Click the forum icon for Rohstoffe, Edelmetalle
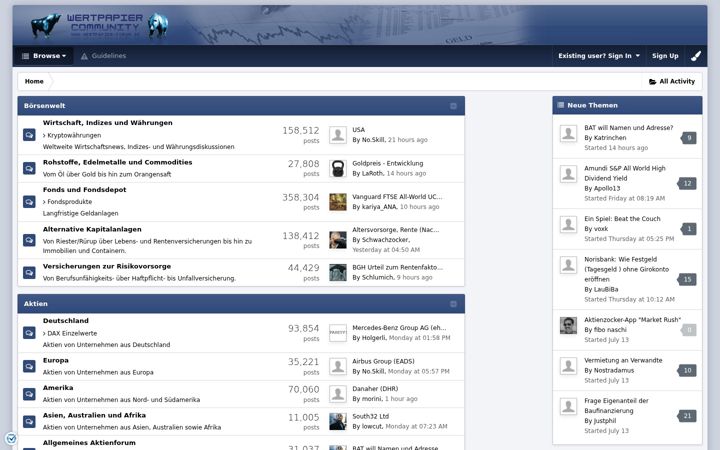 (x=29, y=169)
